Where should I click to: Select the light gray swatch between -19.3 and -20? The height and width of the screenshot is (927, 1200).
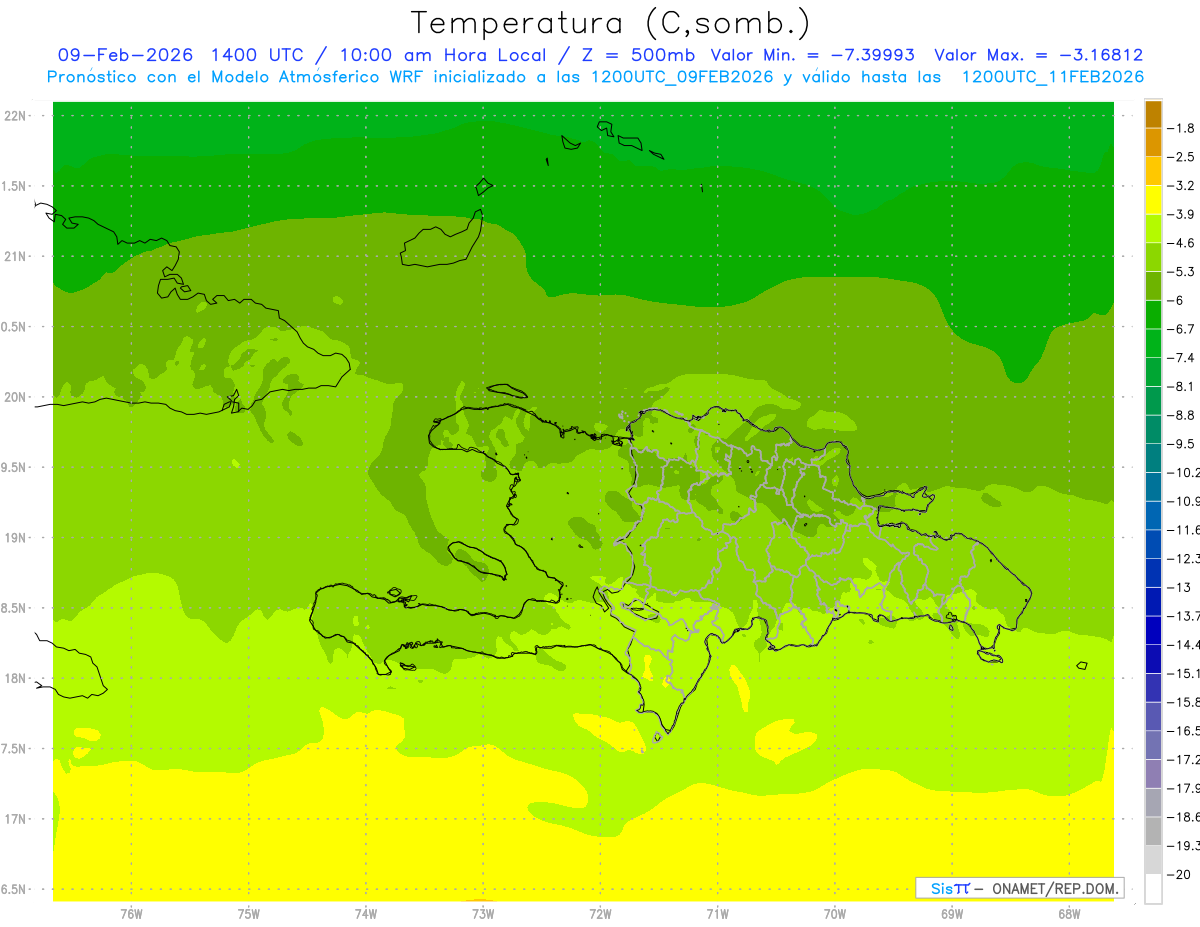point(1153,860)
